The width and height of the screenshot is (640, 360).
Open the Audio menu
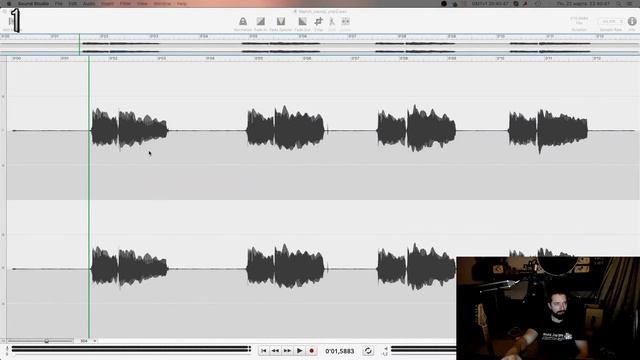(89, 3)
